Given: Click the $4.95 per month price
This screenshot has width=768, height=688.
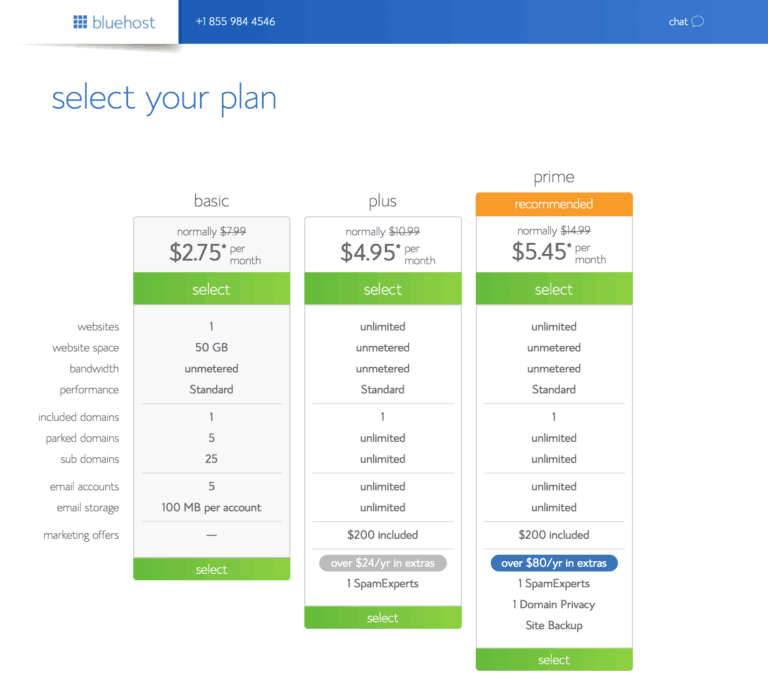Looking at the screenshot, I should (x=387, y=253).
